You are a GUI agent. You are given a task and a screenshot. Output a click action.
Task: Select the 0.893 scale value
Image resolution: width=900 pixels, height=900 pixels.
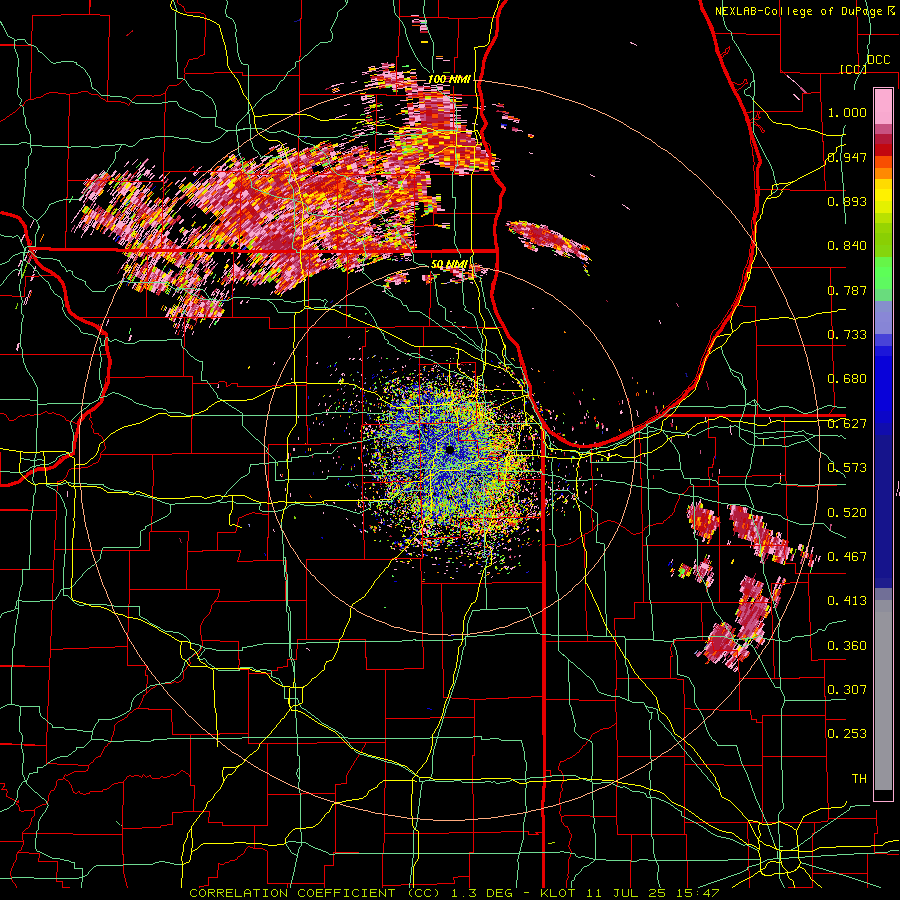[847, 201]
